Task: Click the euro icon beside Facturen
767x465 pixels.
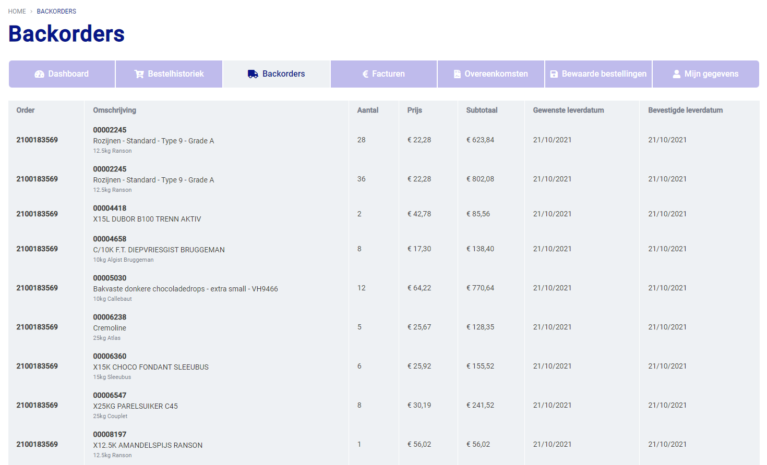Action: 364,74
